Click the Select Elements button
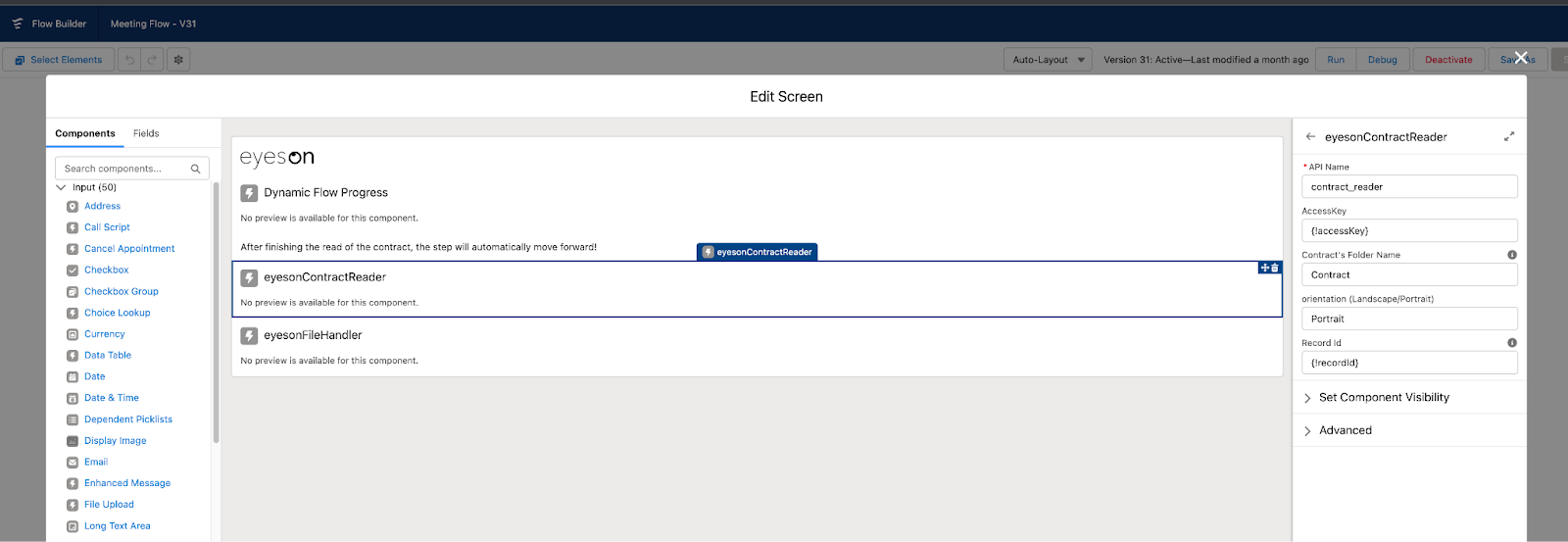1568x542 pixels. point(59,60)
